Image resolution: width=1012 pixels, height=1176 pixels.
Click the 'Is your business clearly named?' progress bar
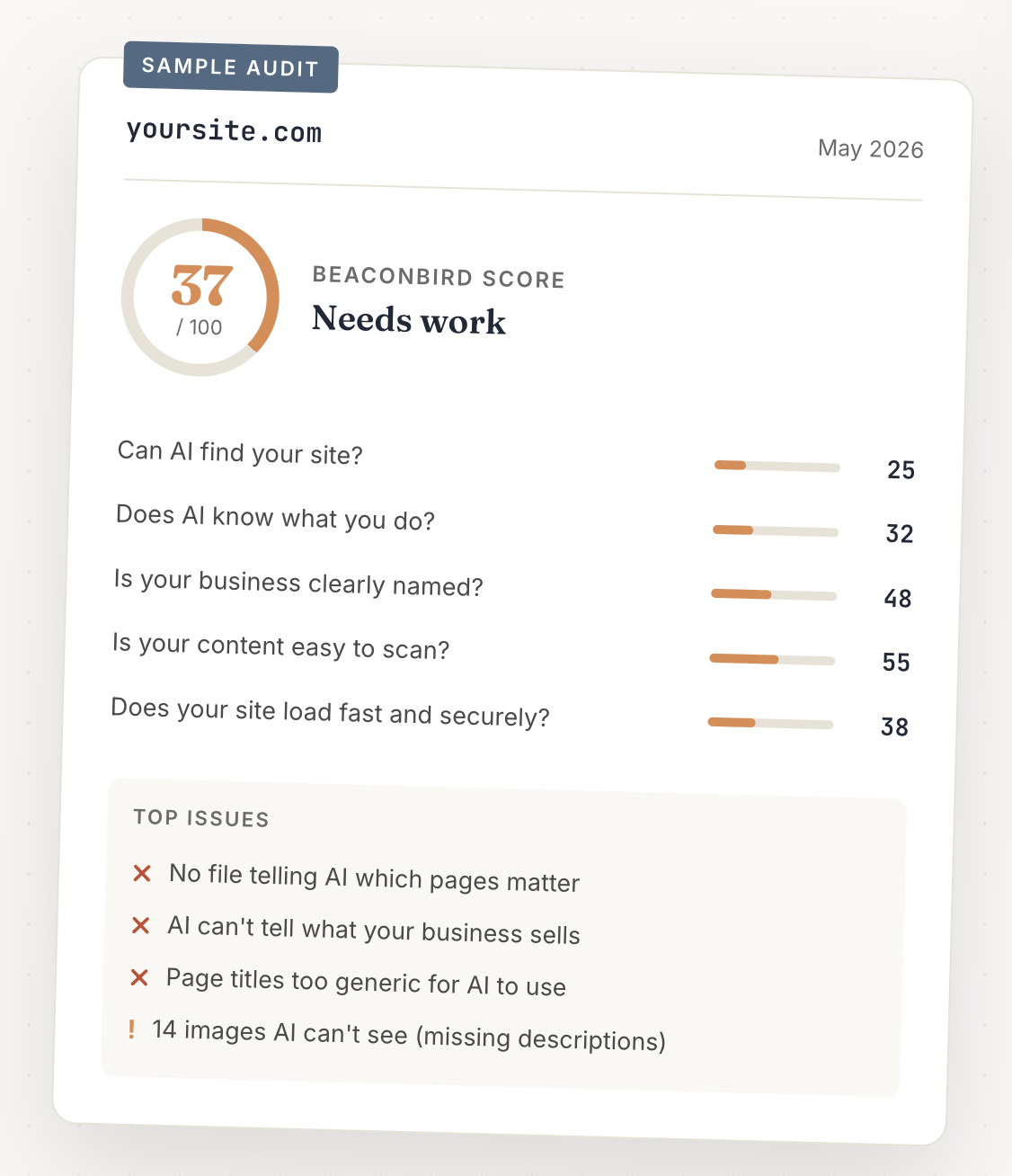774,594
